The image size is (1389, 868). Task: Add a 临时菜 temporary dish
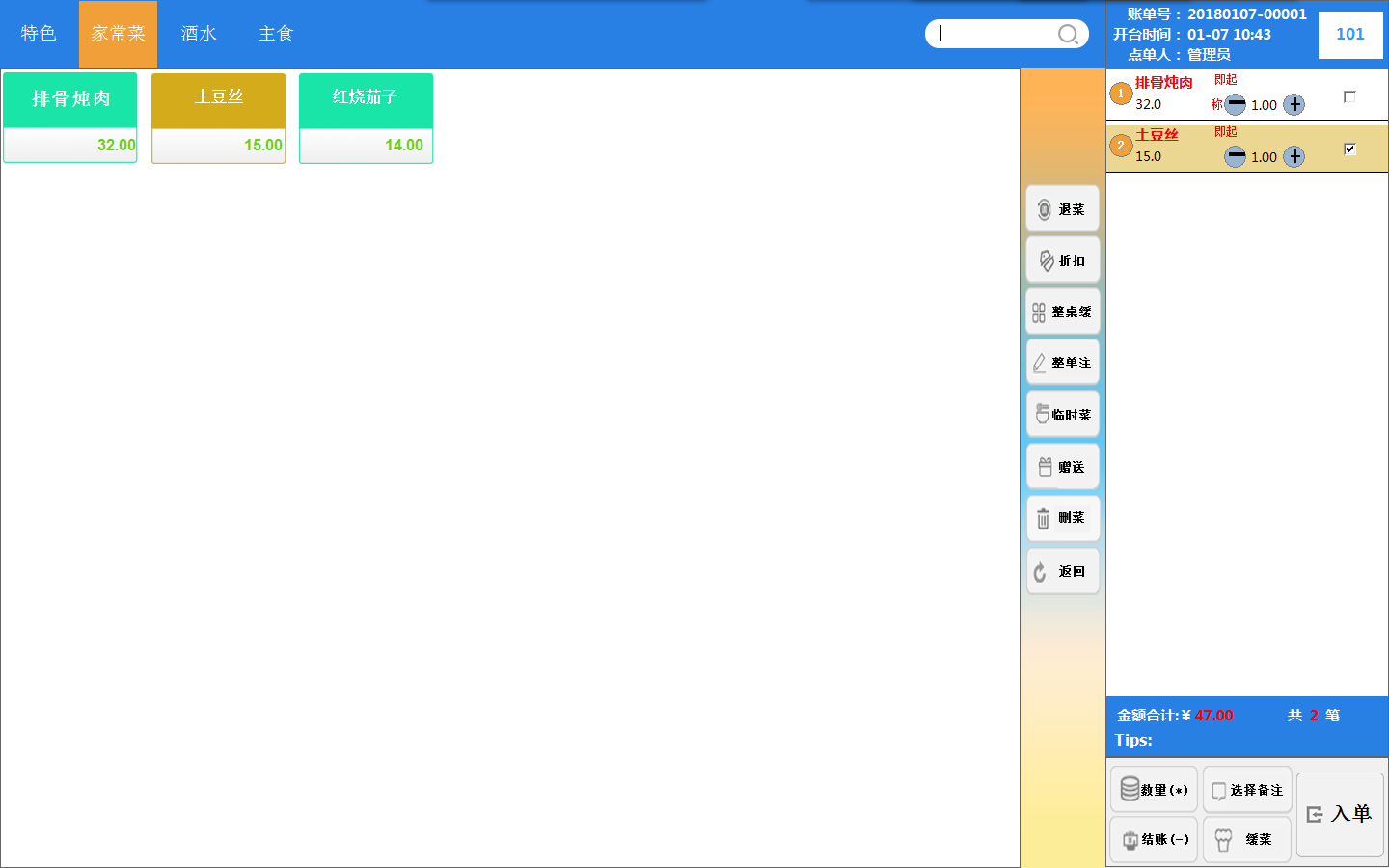[x=1062, y=415]
